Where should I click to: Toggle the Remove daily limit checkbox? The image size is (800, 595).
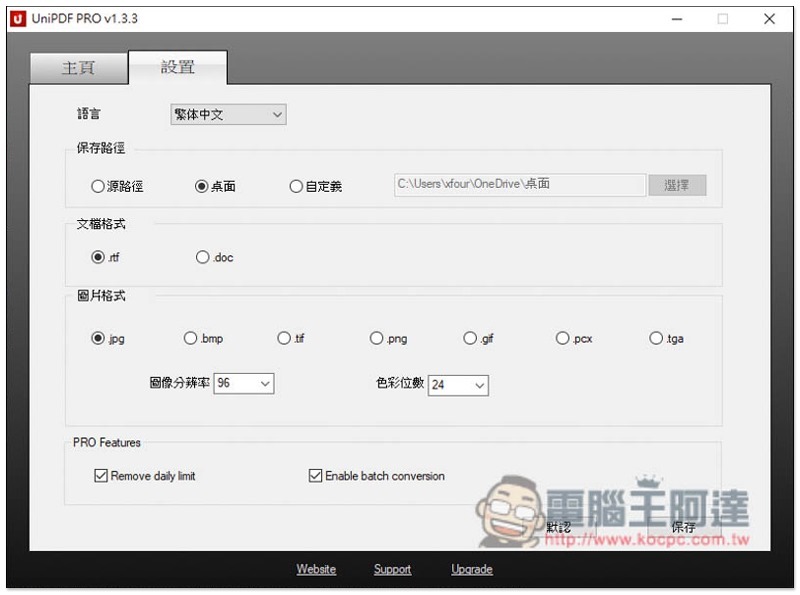pos(145,476)
